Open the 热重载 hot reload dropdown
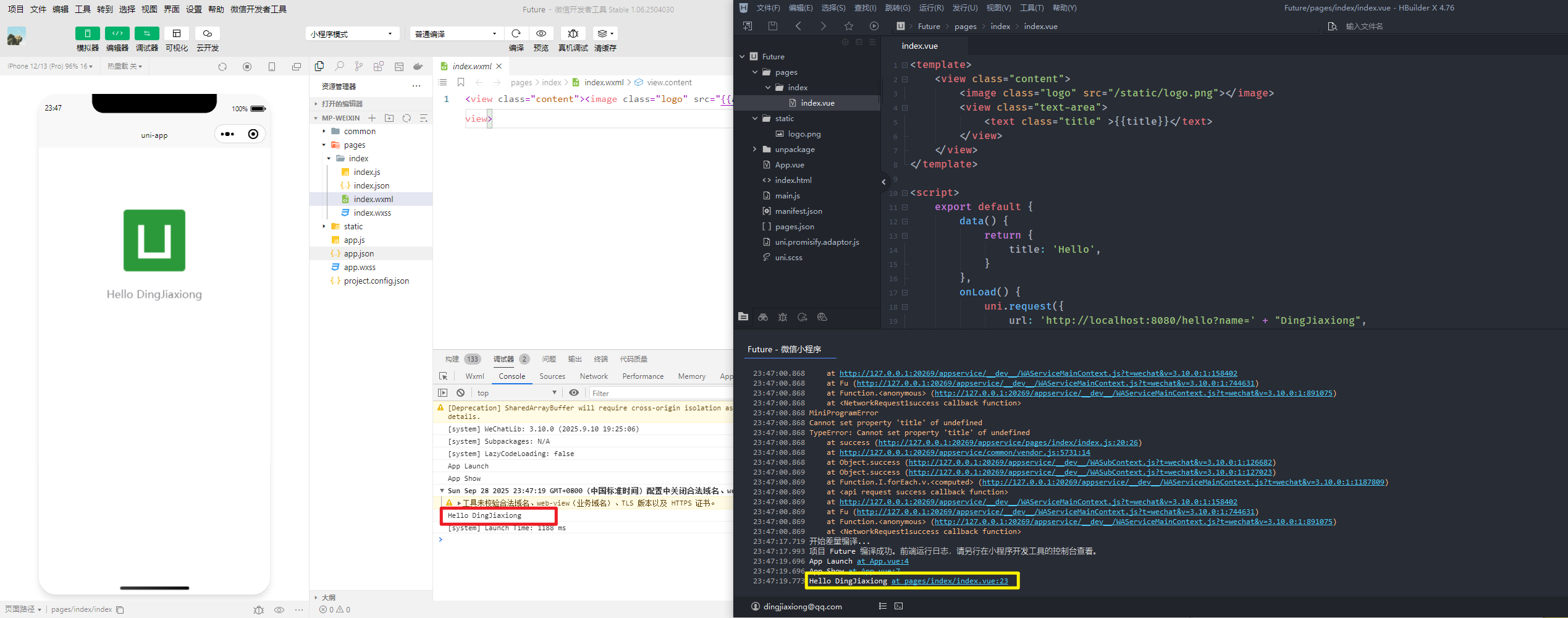The width and height of the screenshot is (1568, 618). pyautogui.click(x=125, y=66)
